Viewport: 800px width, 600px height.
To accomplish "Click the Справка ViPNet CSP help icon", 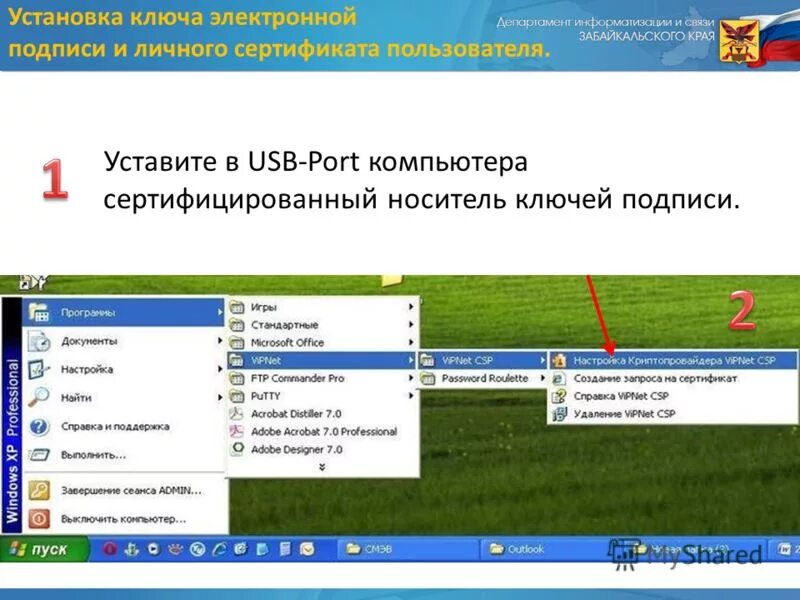I will (560, 396).
